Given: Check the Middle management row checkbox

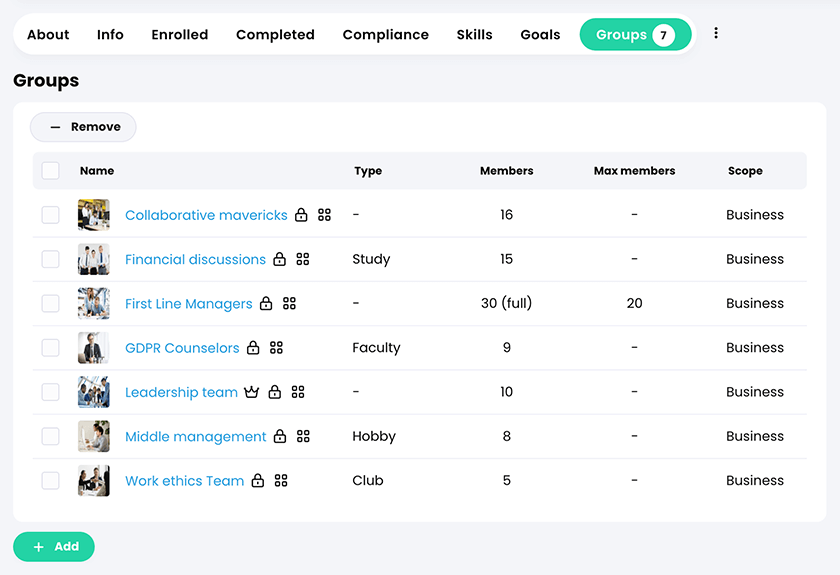Looking at the screenshot, I should tap(50, 436).
